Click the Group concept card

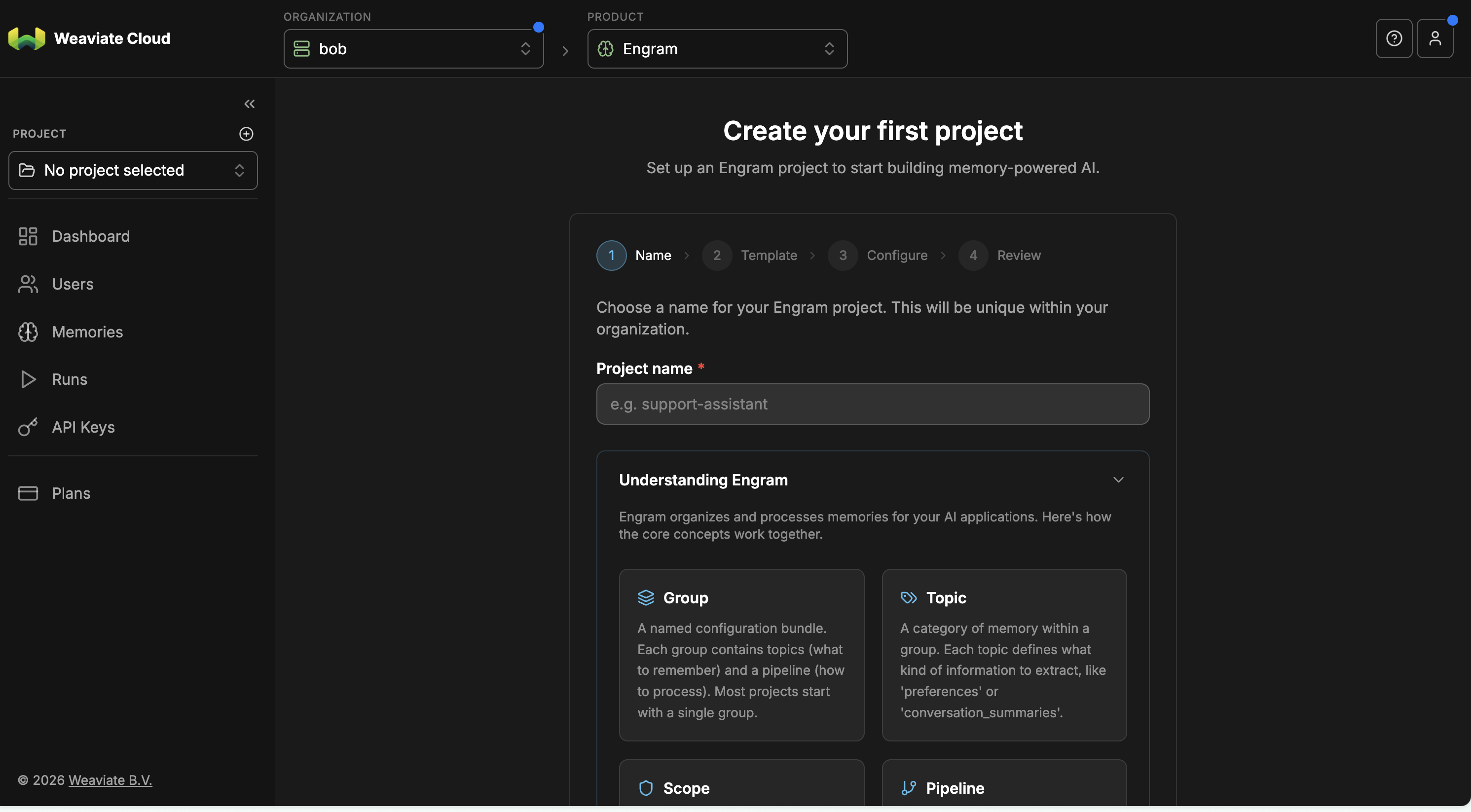(x=741, y=655)
